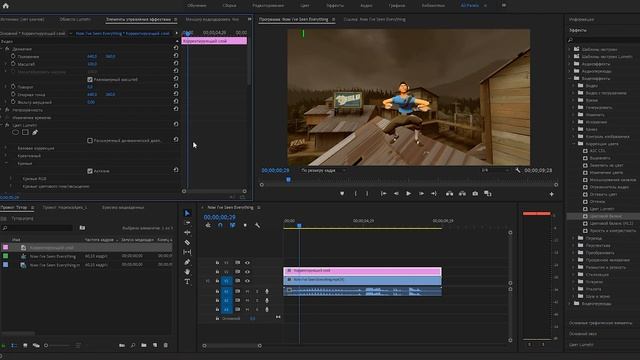
Task: Open the Color workspace tab
Action: [304, 5]
